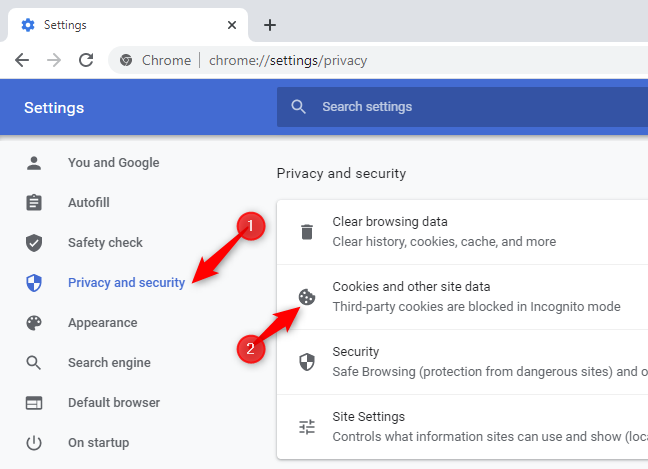Click the Security shield icon
648x469 pixels.
(307, 362)
